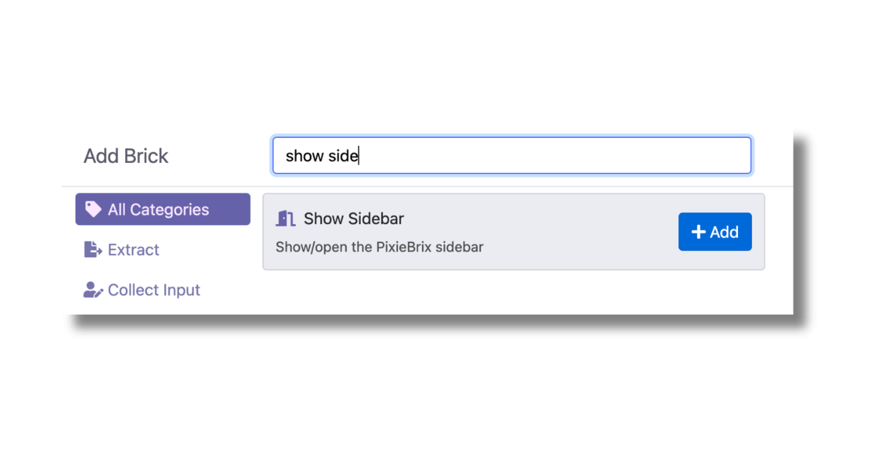Place cursor at end of search box

point(360,155)
